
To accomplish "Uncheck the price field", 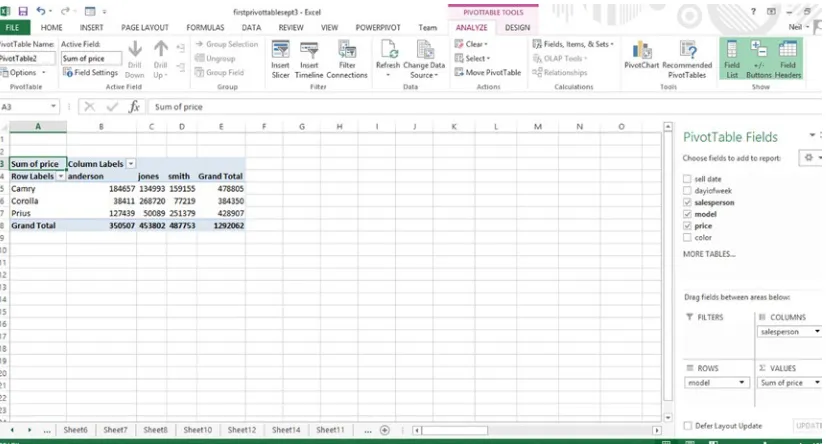I will (687, 225).
